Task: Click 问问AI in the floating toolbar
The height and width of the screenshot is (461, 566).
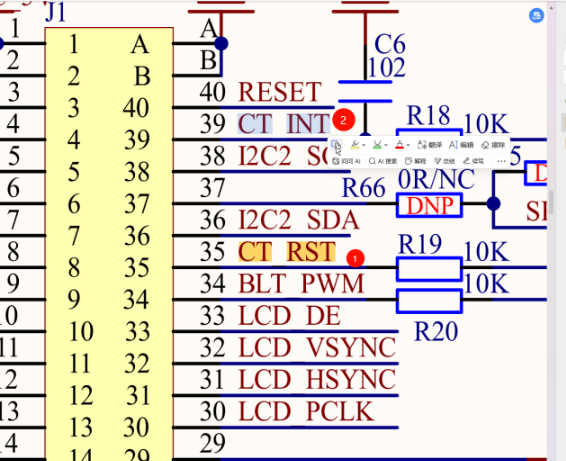Action: click(x=346, y=161)
